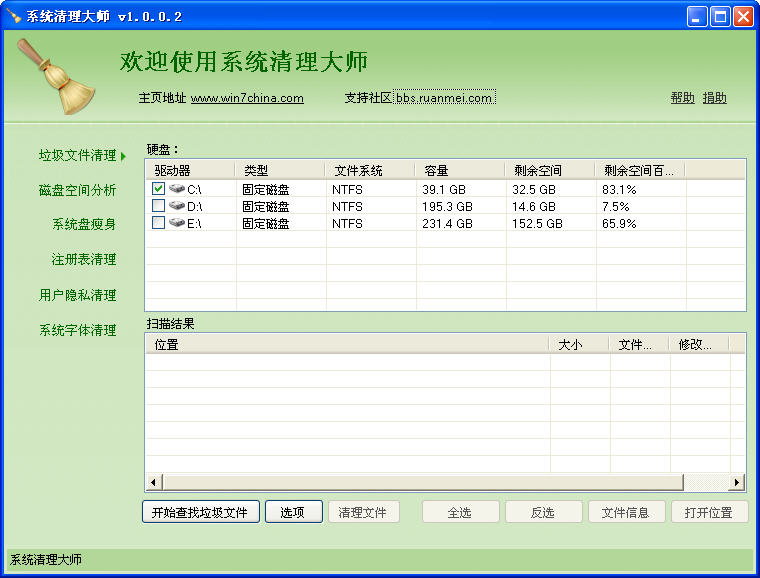Click scan results scrollbar right arrow

click(737, 482)
